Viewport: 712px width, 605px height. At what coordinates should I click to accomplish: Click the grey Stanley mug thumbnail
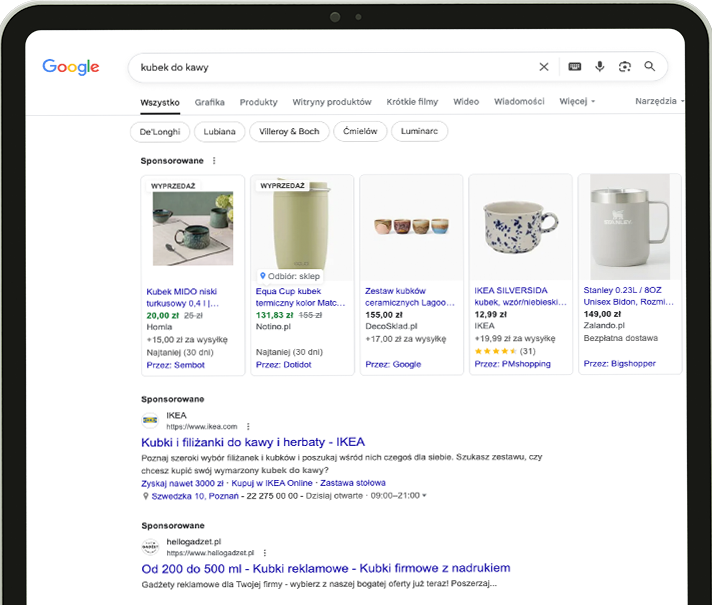pos(630,227)
